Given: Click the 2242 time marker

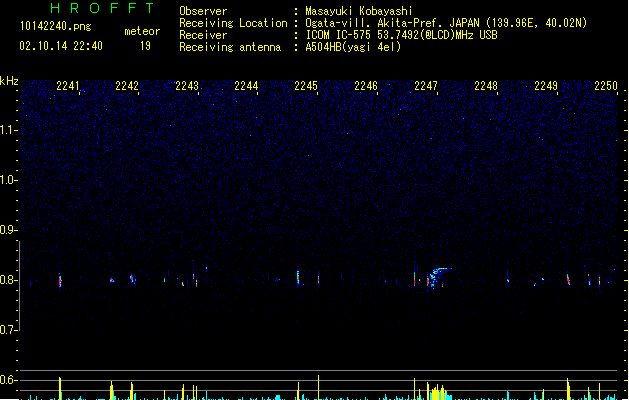Looking at the screenshot, I should (x=127, y=86).
